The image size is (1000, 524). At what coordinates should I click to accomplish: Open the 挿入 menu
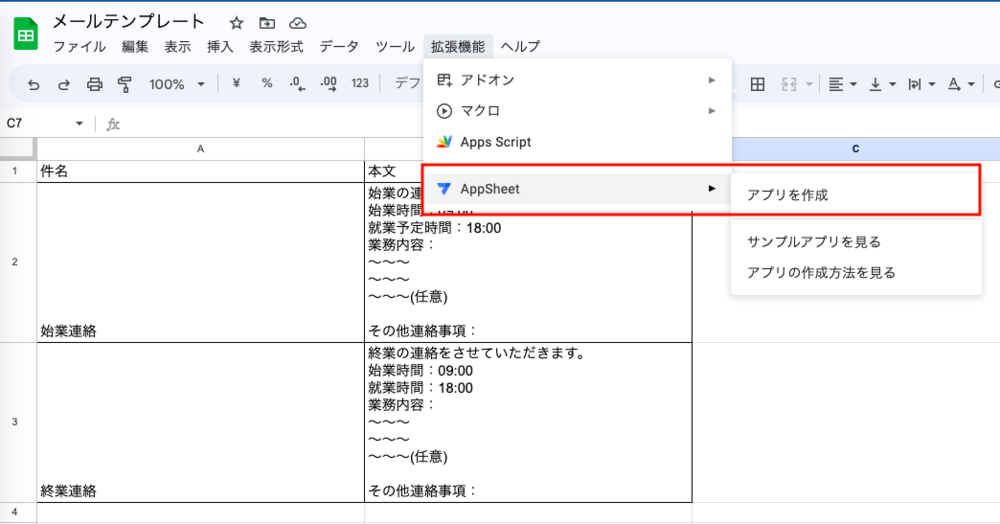[x=220, y=47]
